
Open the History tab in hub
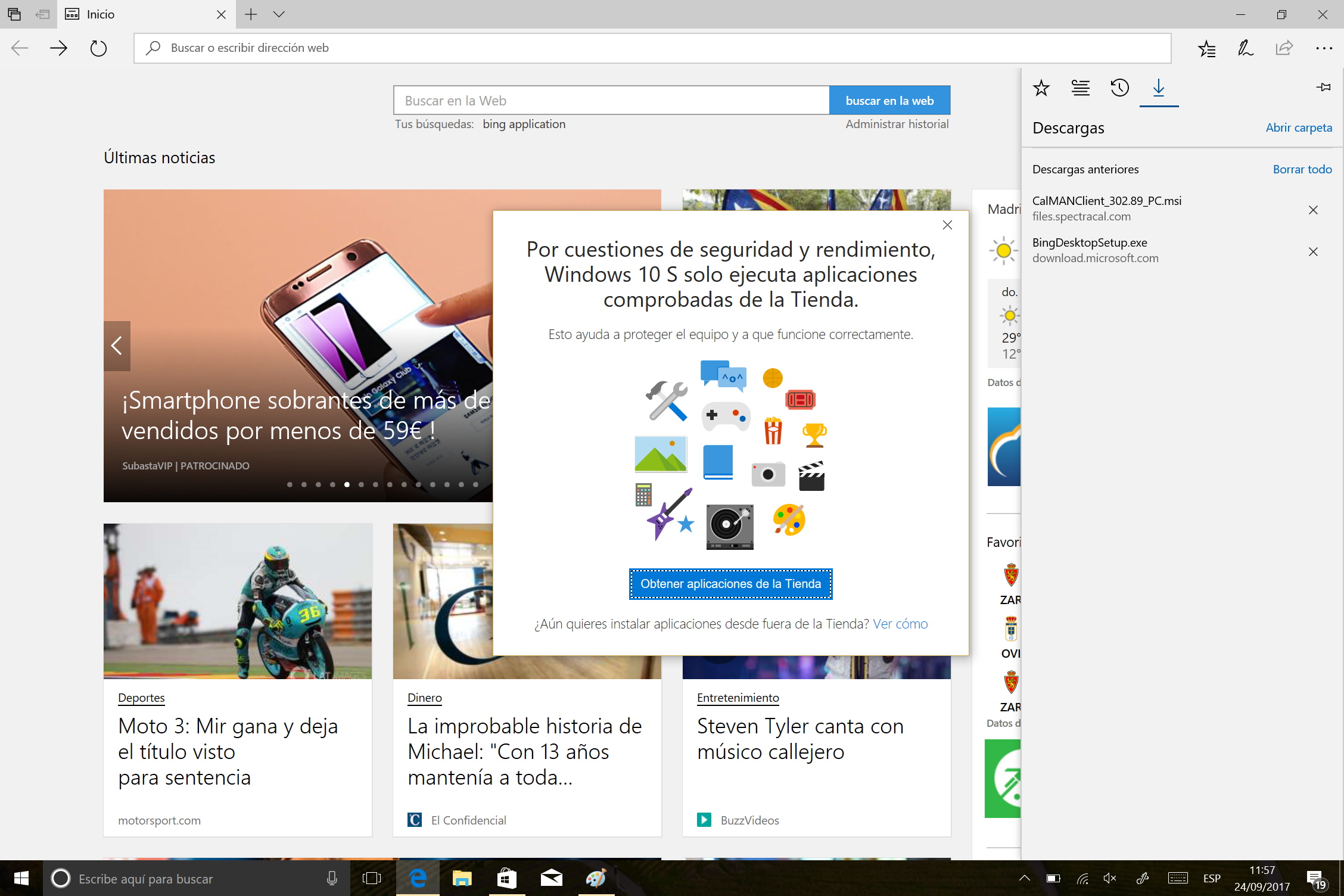[1119, 88]
